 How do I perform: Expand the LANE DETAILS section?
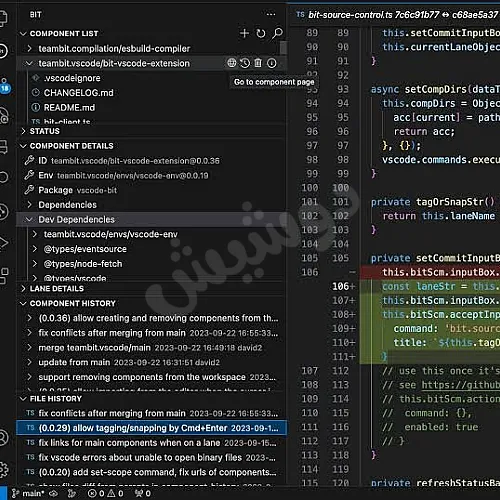(23, 289)
